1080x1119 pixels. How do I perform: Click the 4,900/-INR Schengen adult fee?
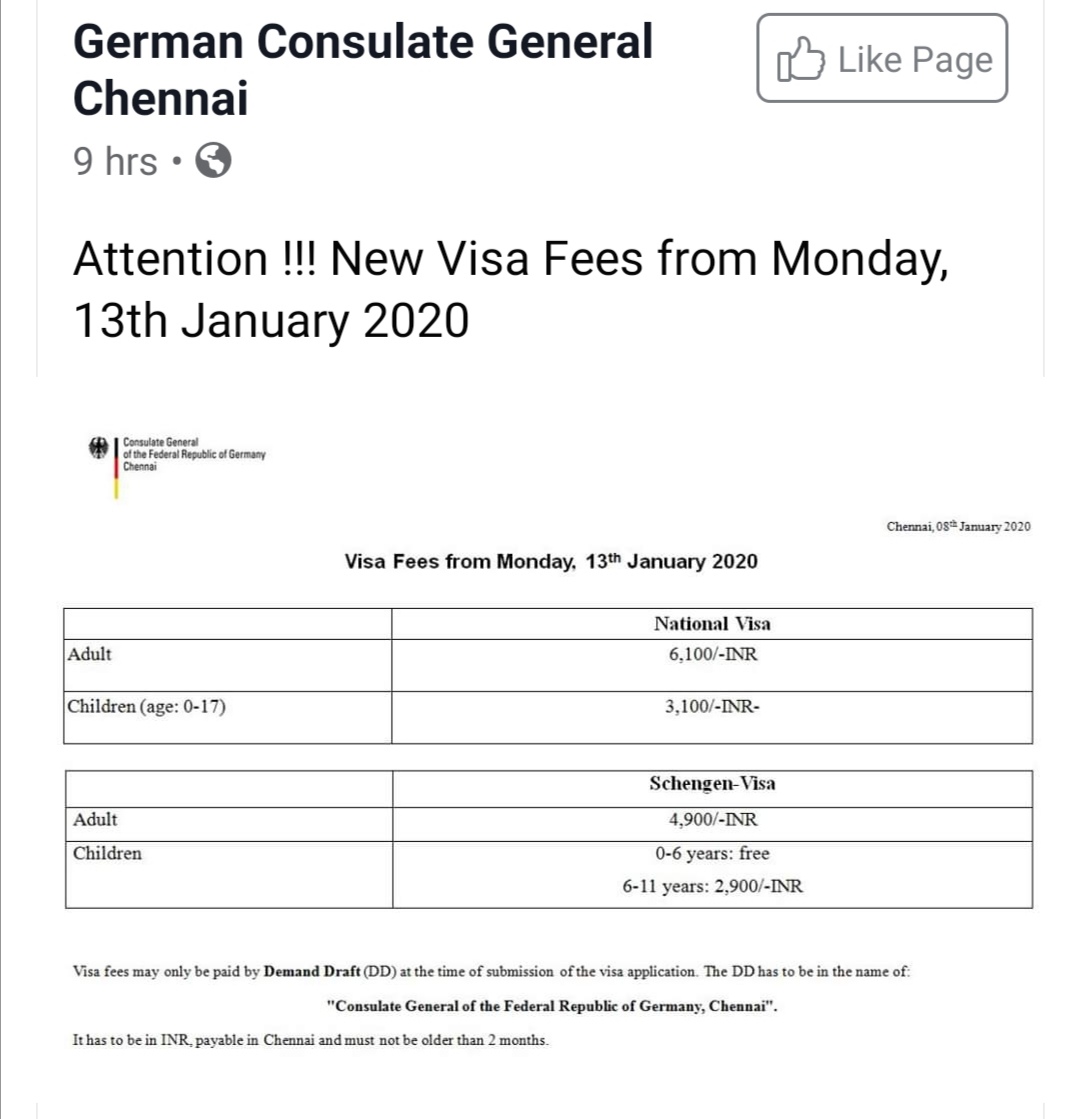[x=712, y=819]
